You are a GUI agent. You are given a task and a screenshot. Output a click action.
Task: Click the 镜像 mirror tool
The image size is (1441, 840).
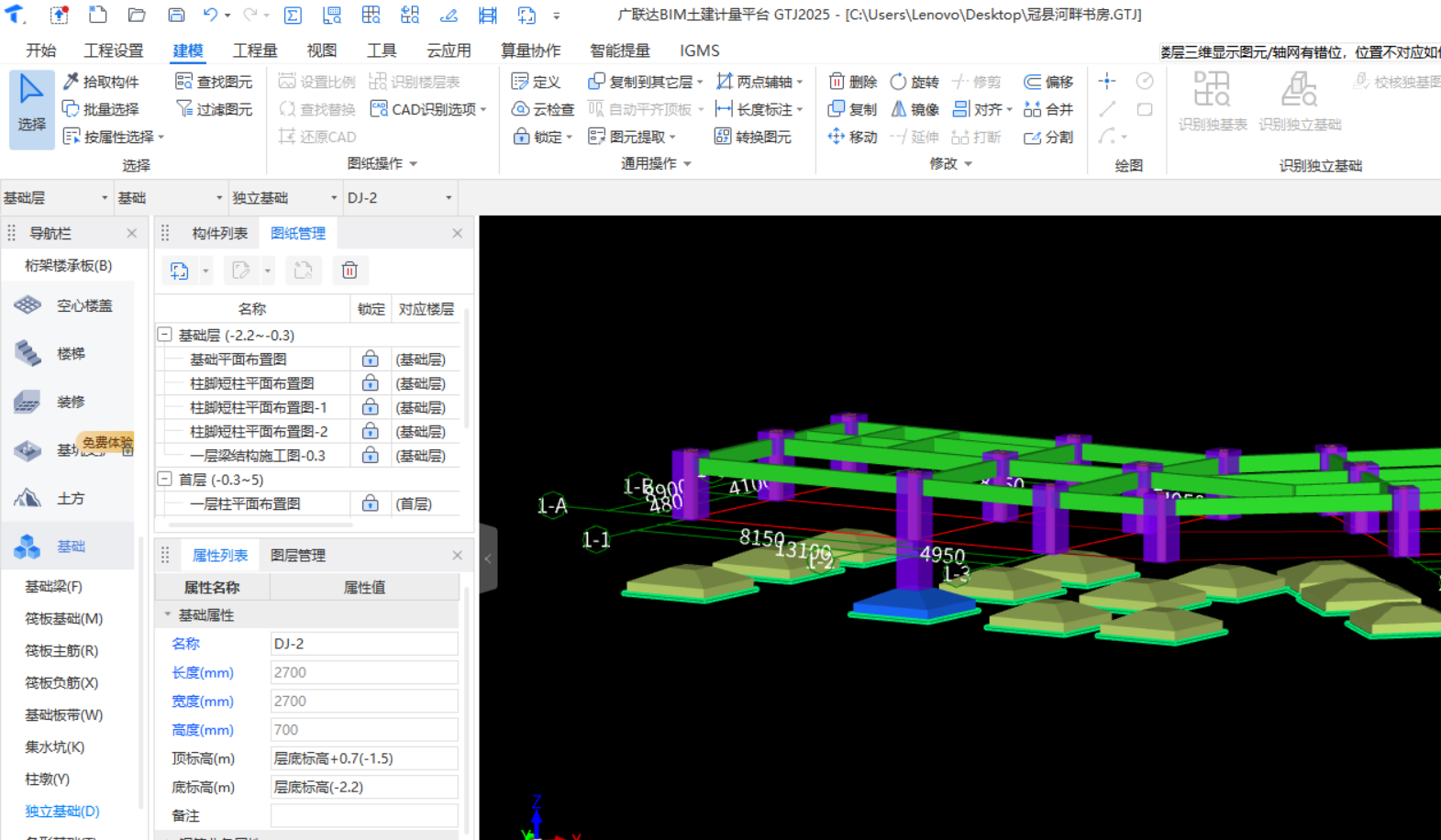coord(914,109)
